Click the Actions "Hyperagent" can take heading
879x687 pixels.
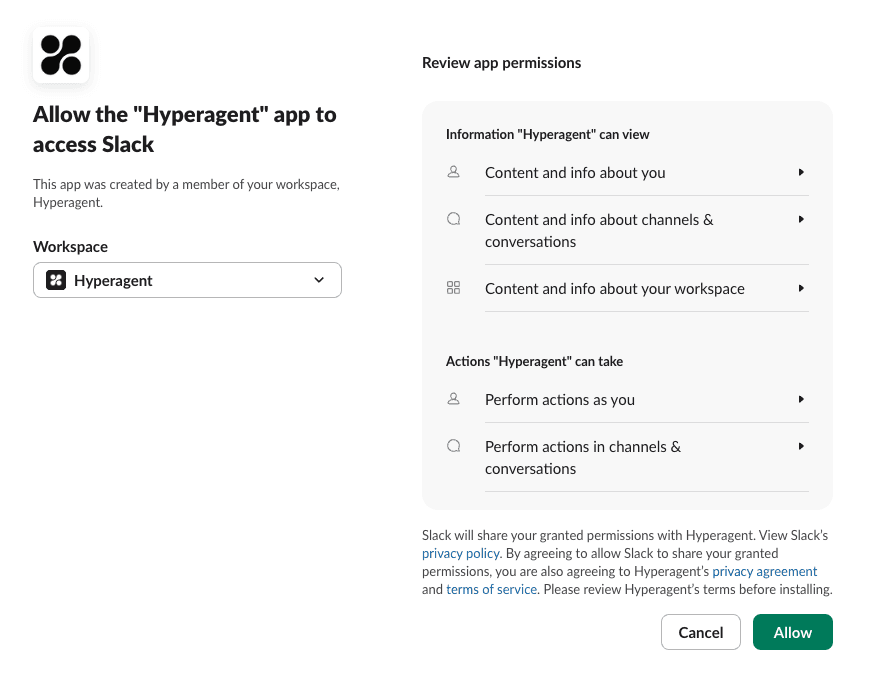[534, 361]
